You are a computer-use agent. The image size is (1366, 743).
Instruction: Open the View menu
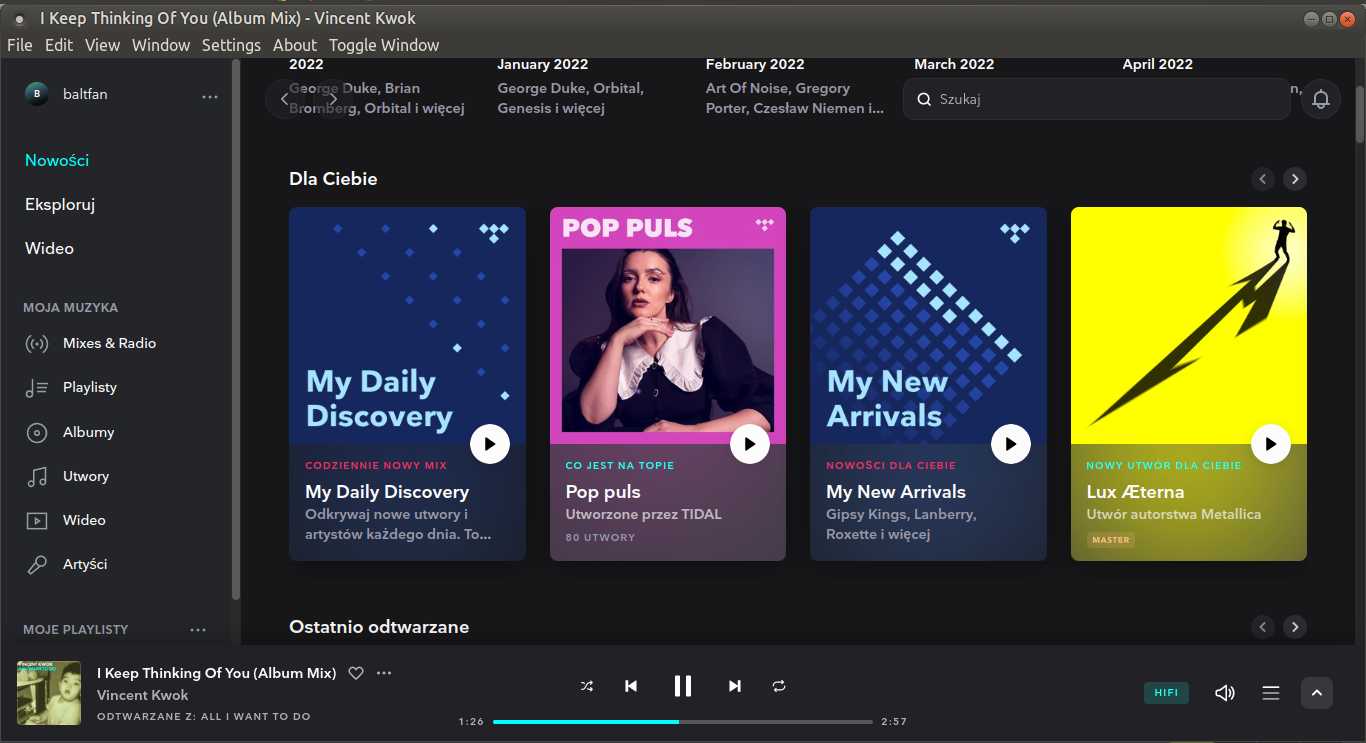point(103,45)
